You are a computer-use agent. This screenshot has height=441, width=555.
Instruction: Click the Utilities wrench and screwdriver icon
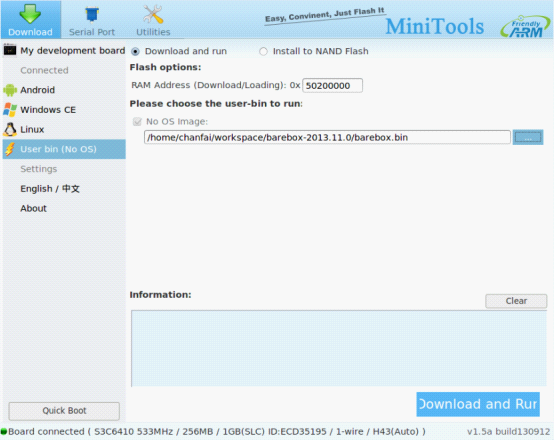[x=153, y=14]
